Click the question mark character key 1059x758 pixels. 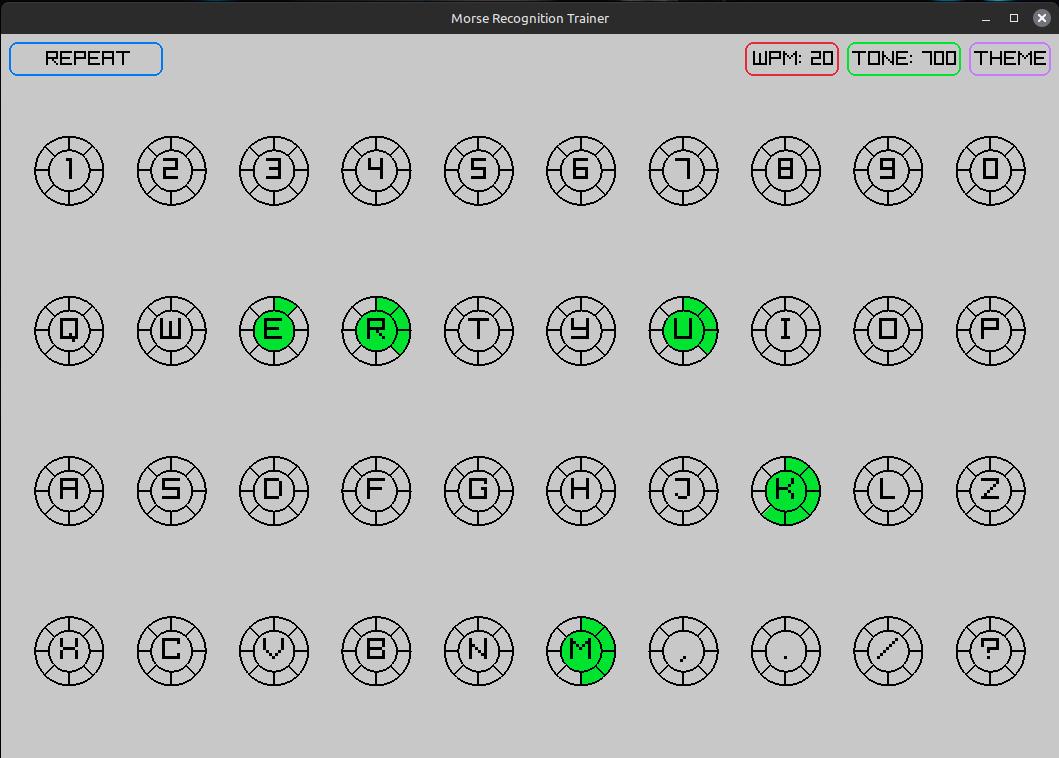(990, 650)
